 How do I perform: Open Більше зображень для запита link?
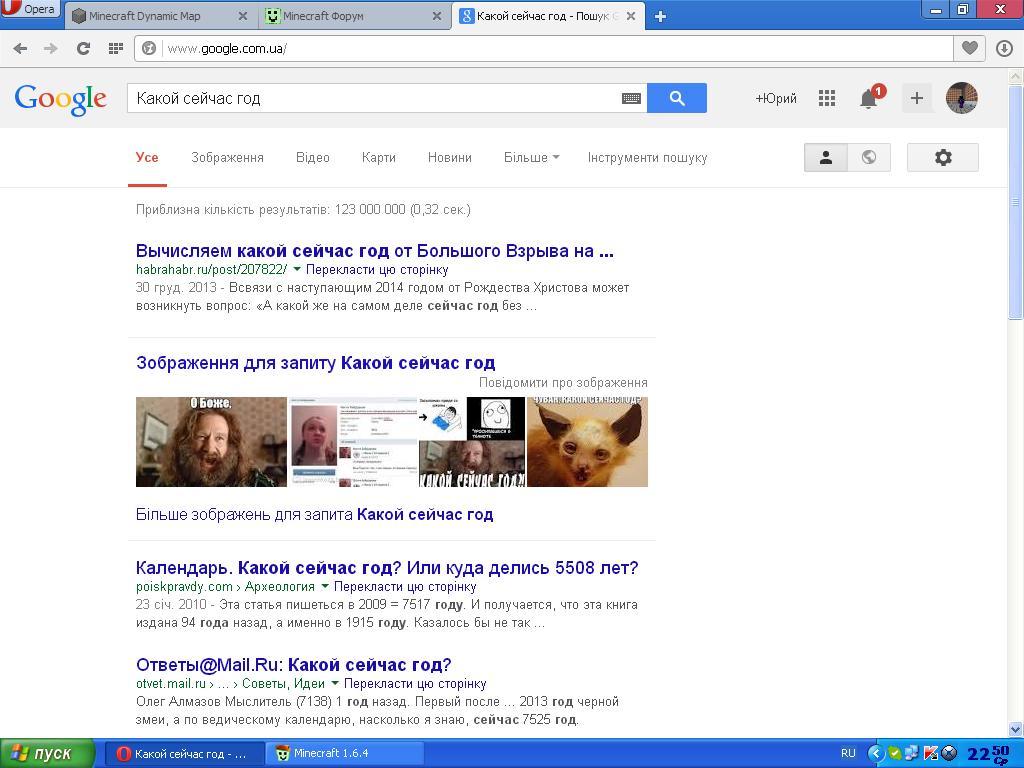(314, 514)
